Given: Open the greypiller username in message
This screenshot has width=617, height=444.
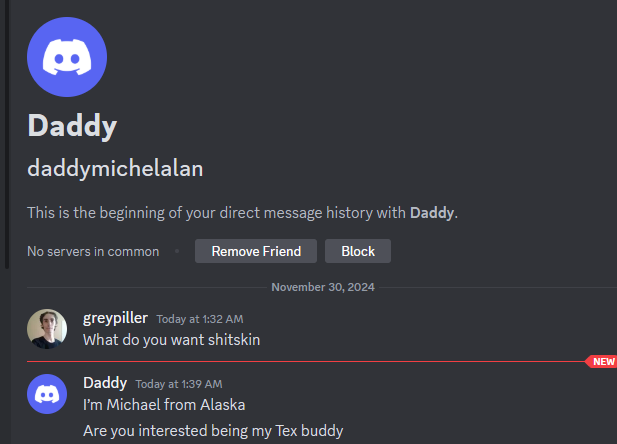Looking at the screenshot, I should point(115,318).
